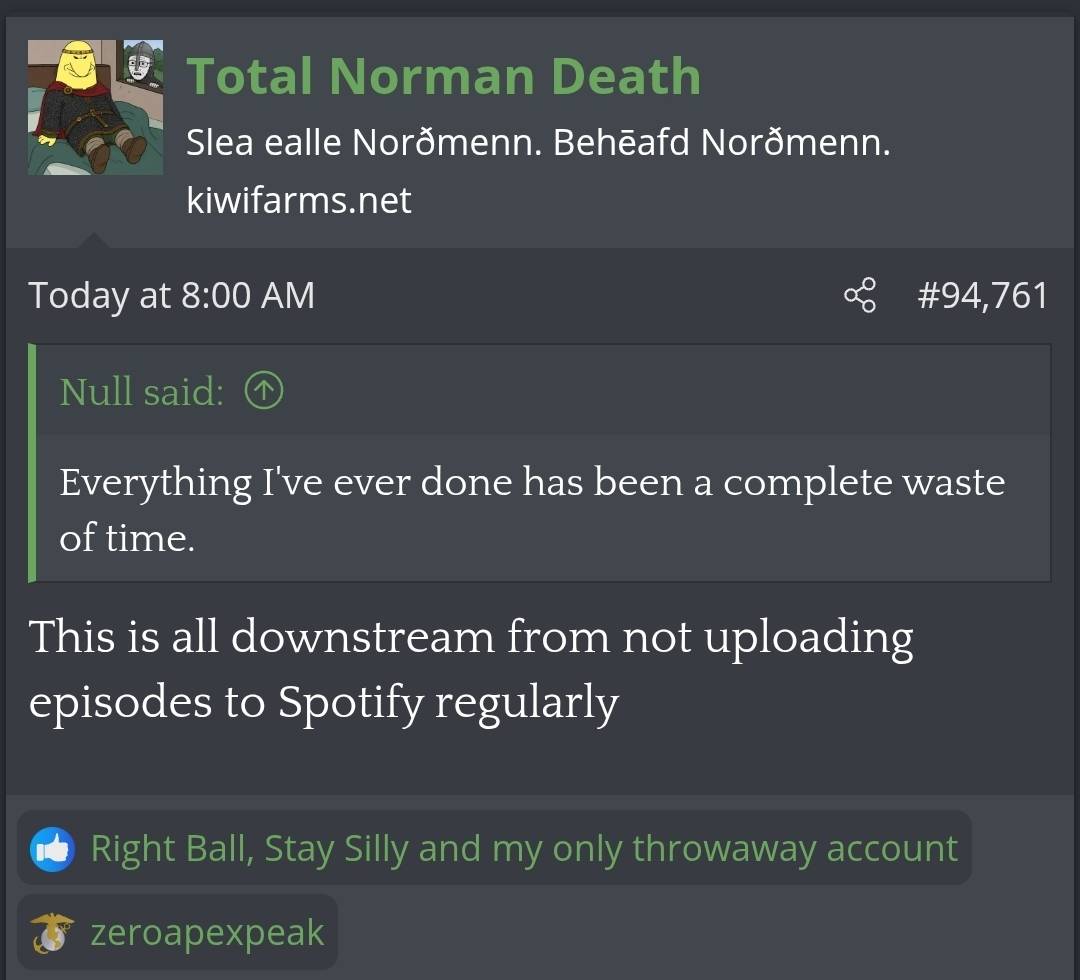Visit the kiwifarms.net link
The image size is (1080, 980).
(x=299, y=200)
